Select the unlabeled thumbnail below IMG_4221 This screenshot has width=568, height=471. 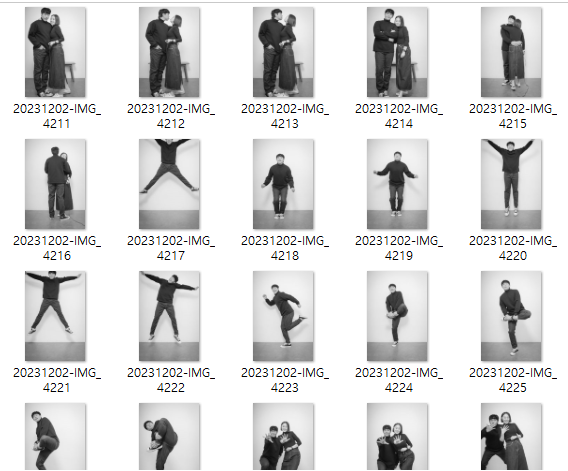click(x=55, y=437)
